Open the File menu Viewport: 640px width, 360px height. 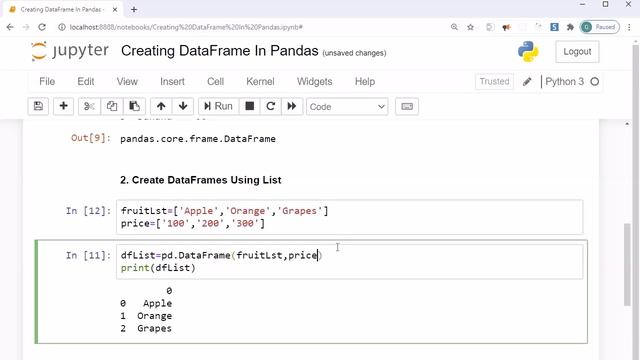pos(47,82)
